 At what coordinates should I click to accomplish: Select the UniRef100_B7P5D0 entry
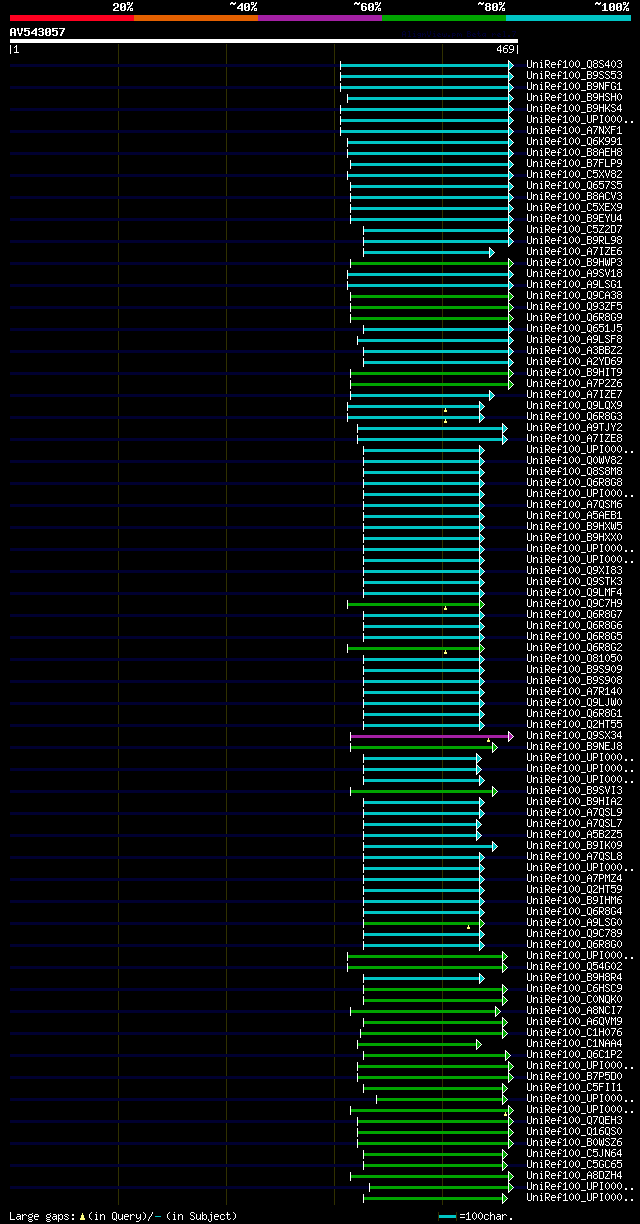[x=574, y=1076]
